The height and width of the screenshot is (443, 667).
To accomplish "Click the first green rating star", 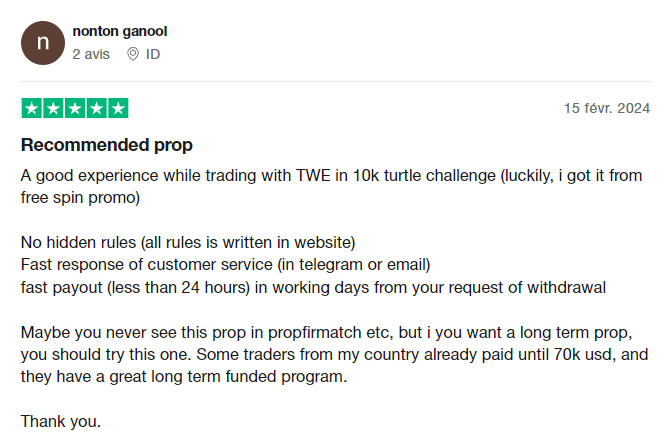I will click(x=31, y=108).
